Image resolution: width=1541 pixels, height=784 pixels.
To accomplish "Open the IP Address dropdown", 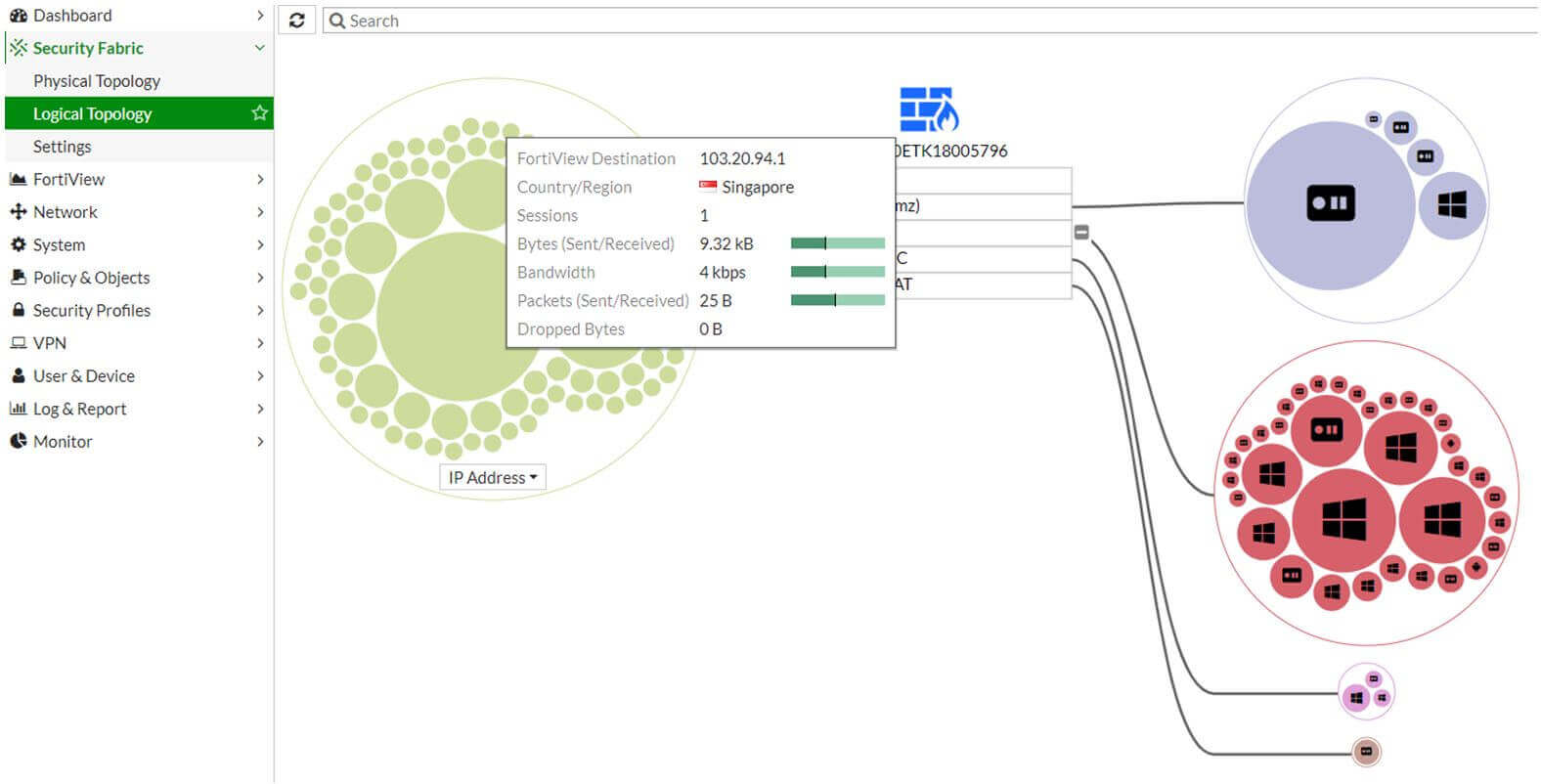I will coord(493,477).
